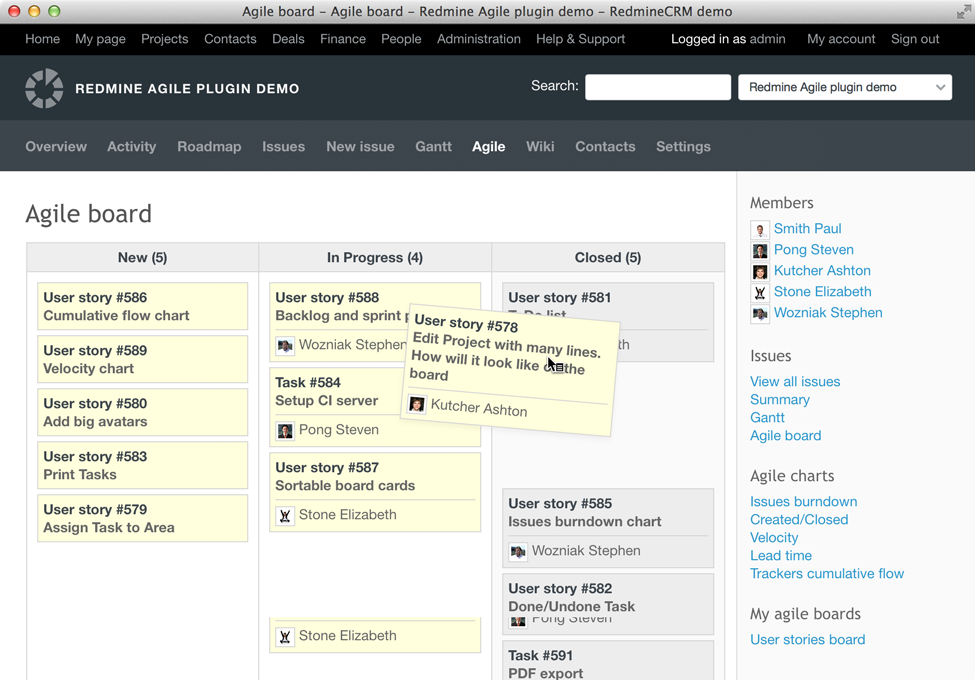The height and width of the screenshot is (680, 975).
Task: Click Smith Paul's avatar in Members
Action: tap(760, 230)
